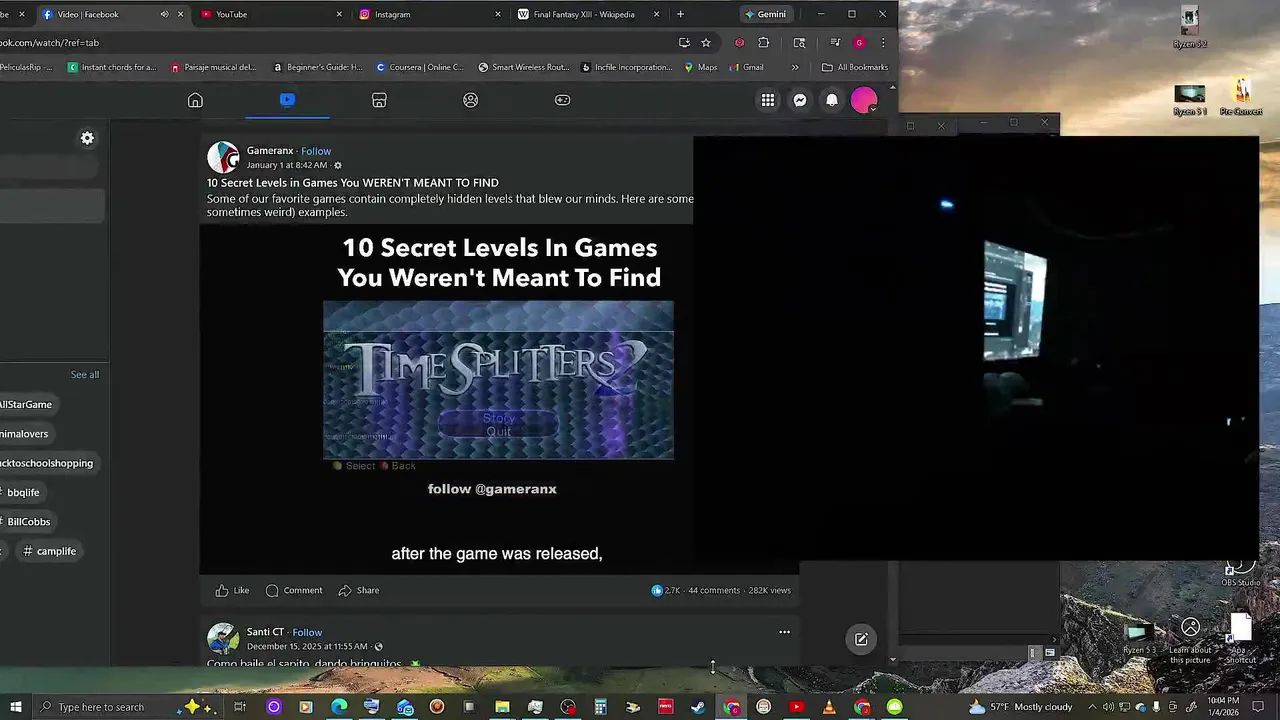Screen dimensions: 1280x720
Task: Click the 2.7K reactions count
Action: point(666,590)
